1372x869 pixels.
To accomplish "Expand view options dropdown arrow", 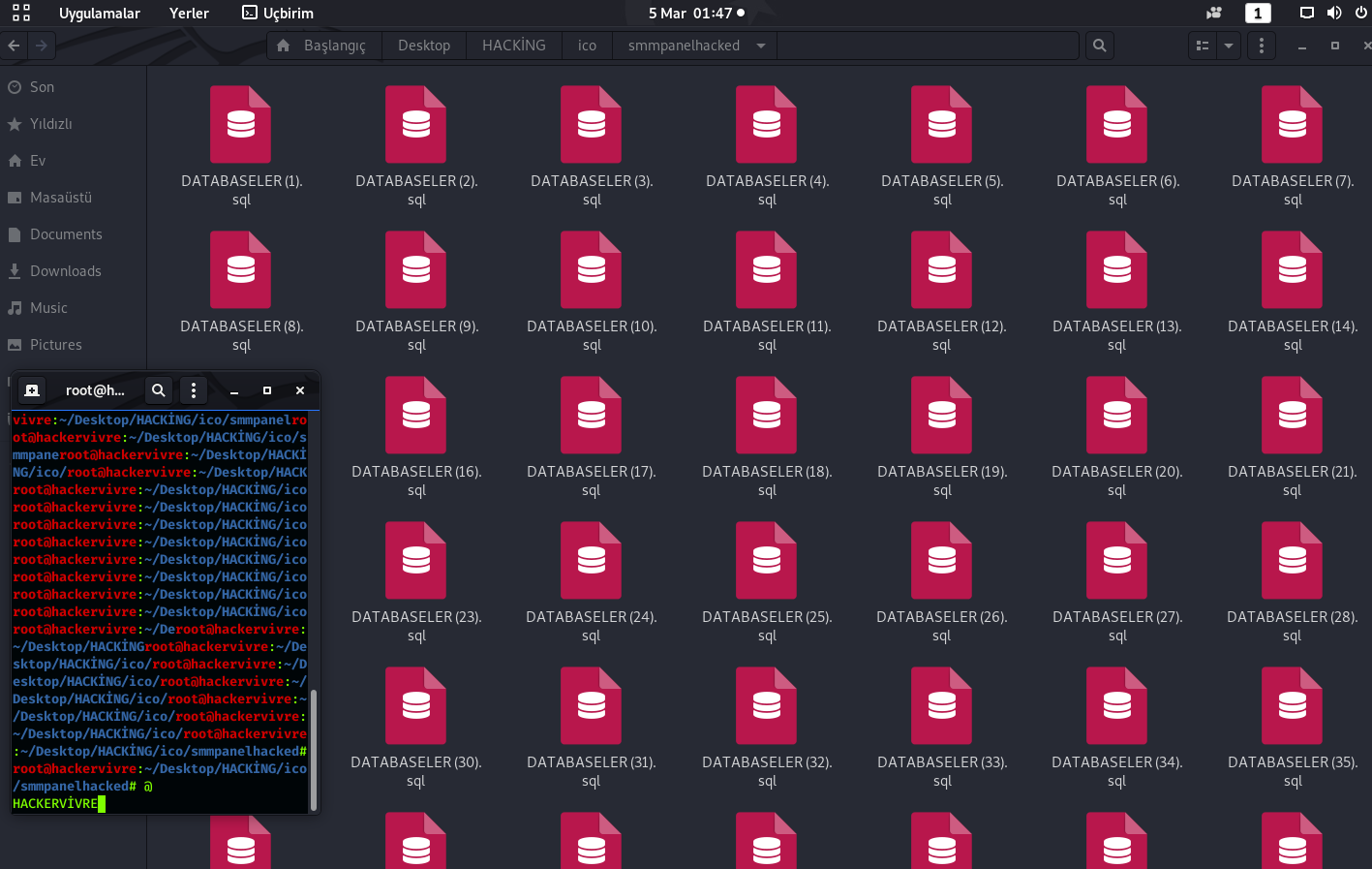I will click(x=1229, y=46).
